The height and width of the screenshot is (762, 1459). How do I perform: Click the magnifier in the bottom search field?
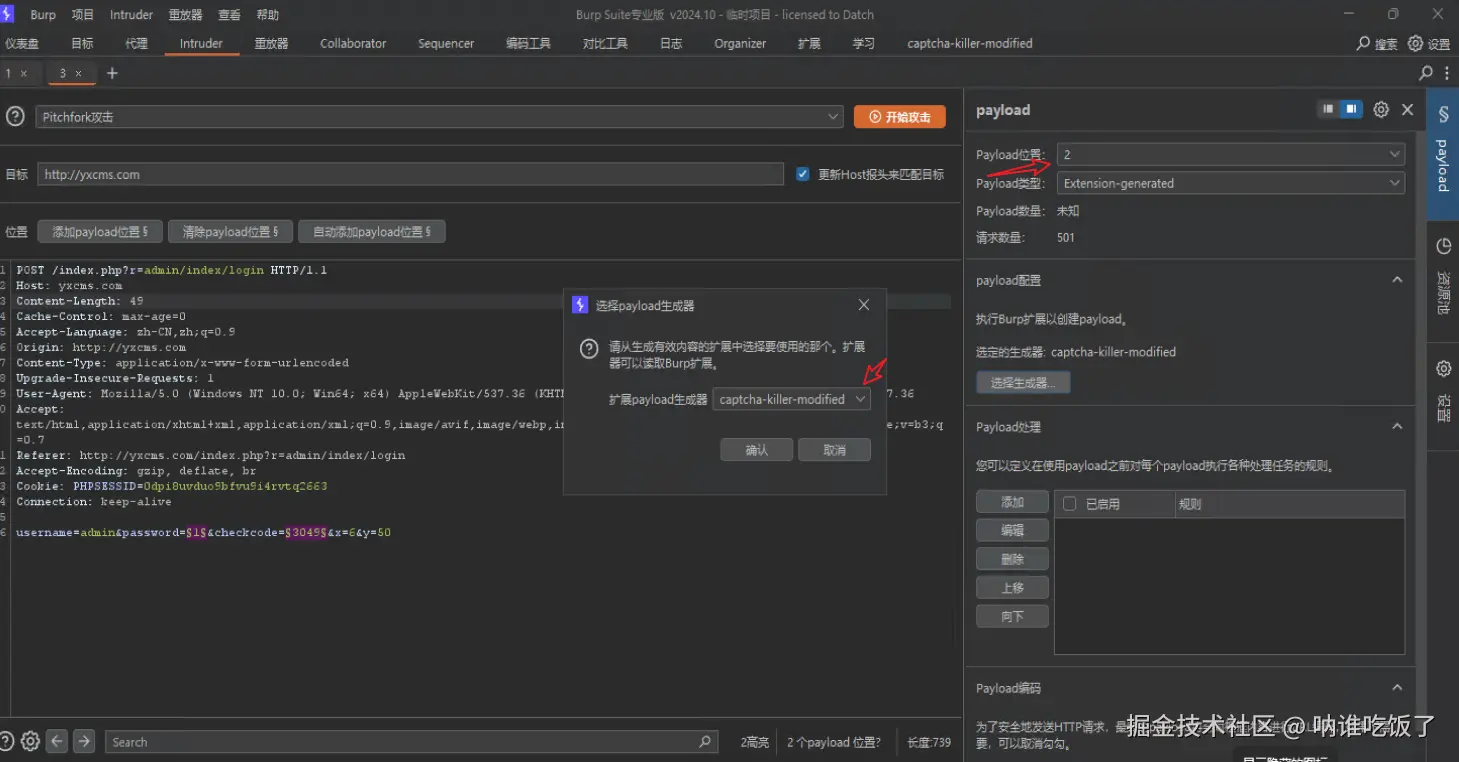[705, 741]
